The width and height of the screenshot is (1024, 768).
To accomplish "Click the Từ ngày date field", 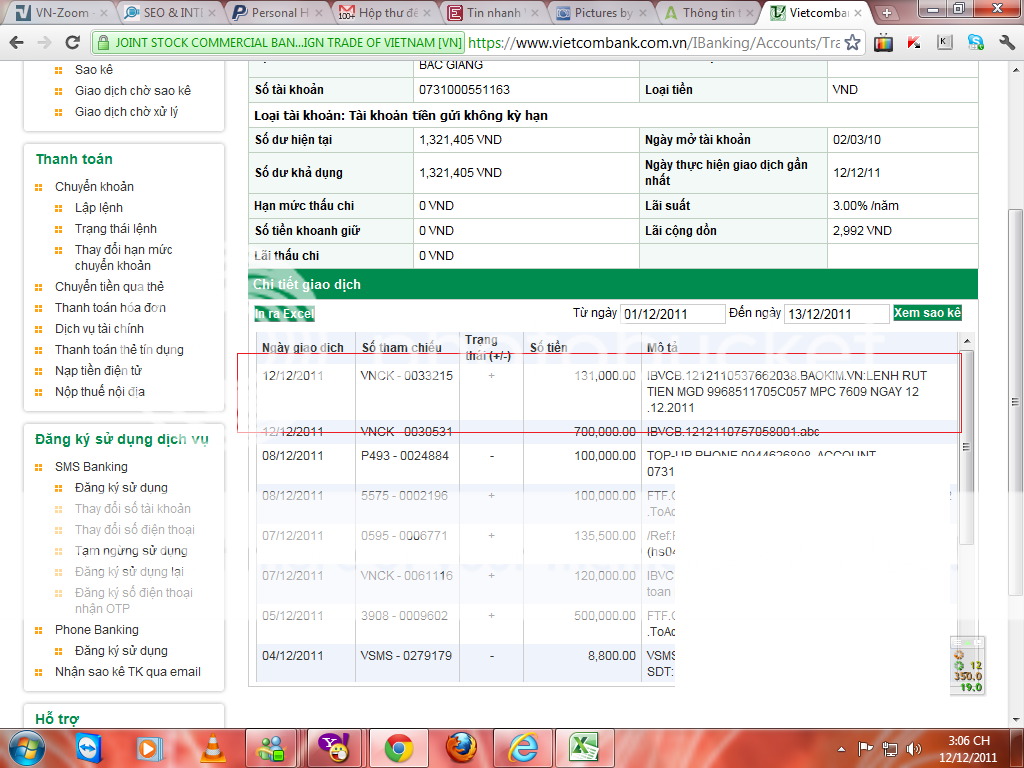I will click(673, 314).
